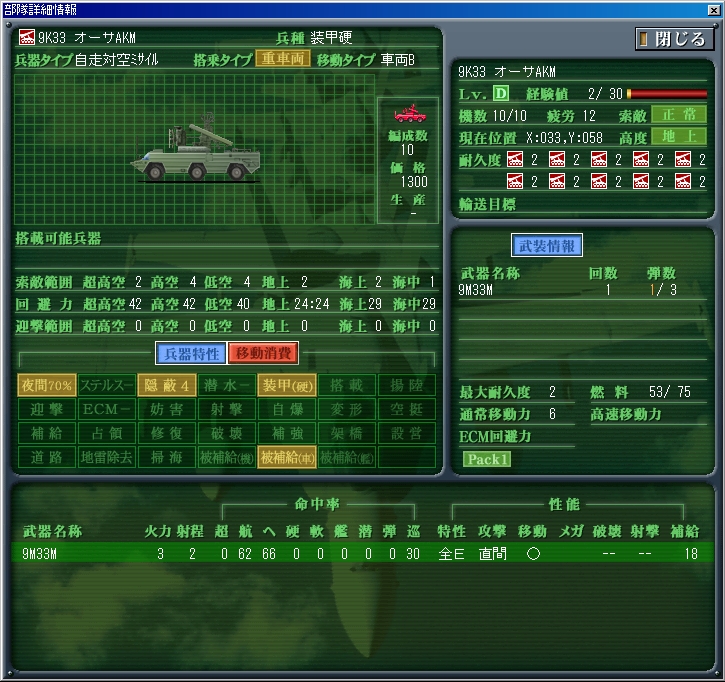Viewport: 725px width, 682px height.
Task: Click the 自走対空ミサイル weapon type text
Action: click(x=117, y=60)
